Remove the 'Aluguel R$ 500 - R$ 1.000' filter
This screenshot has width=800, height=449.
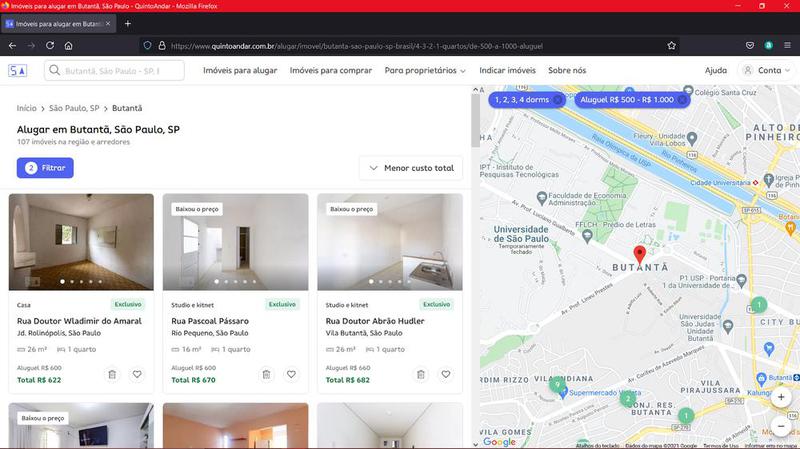pyautogui.click(x=682, y=100)
